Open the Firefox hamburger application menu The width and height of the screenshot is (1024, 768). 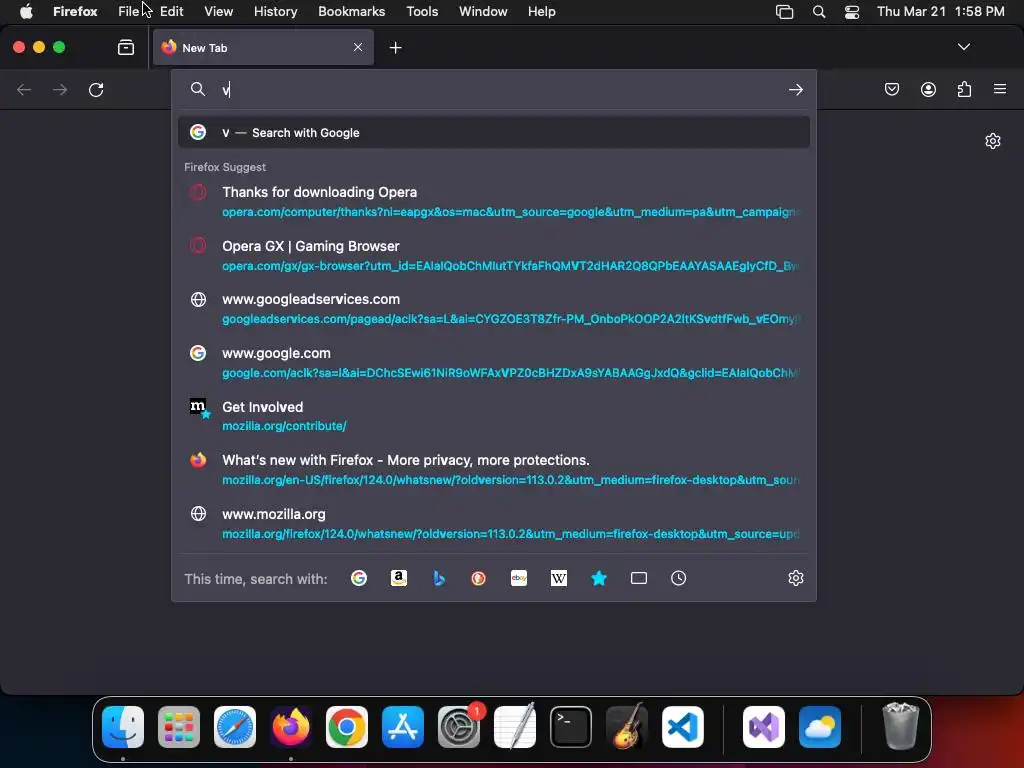point(1000,89)
